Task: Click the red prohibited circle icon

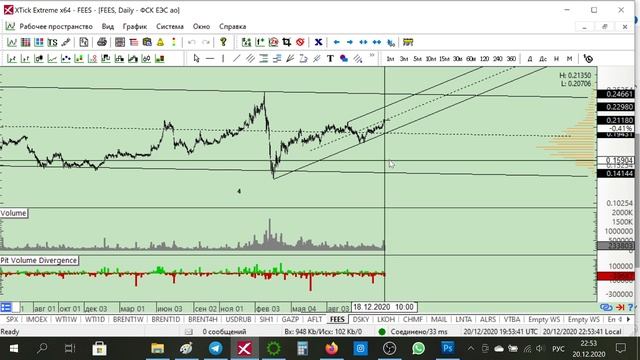Action: pyautogui.click(x=300, y=42)
